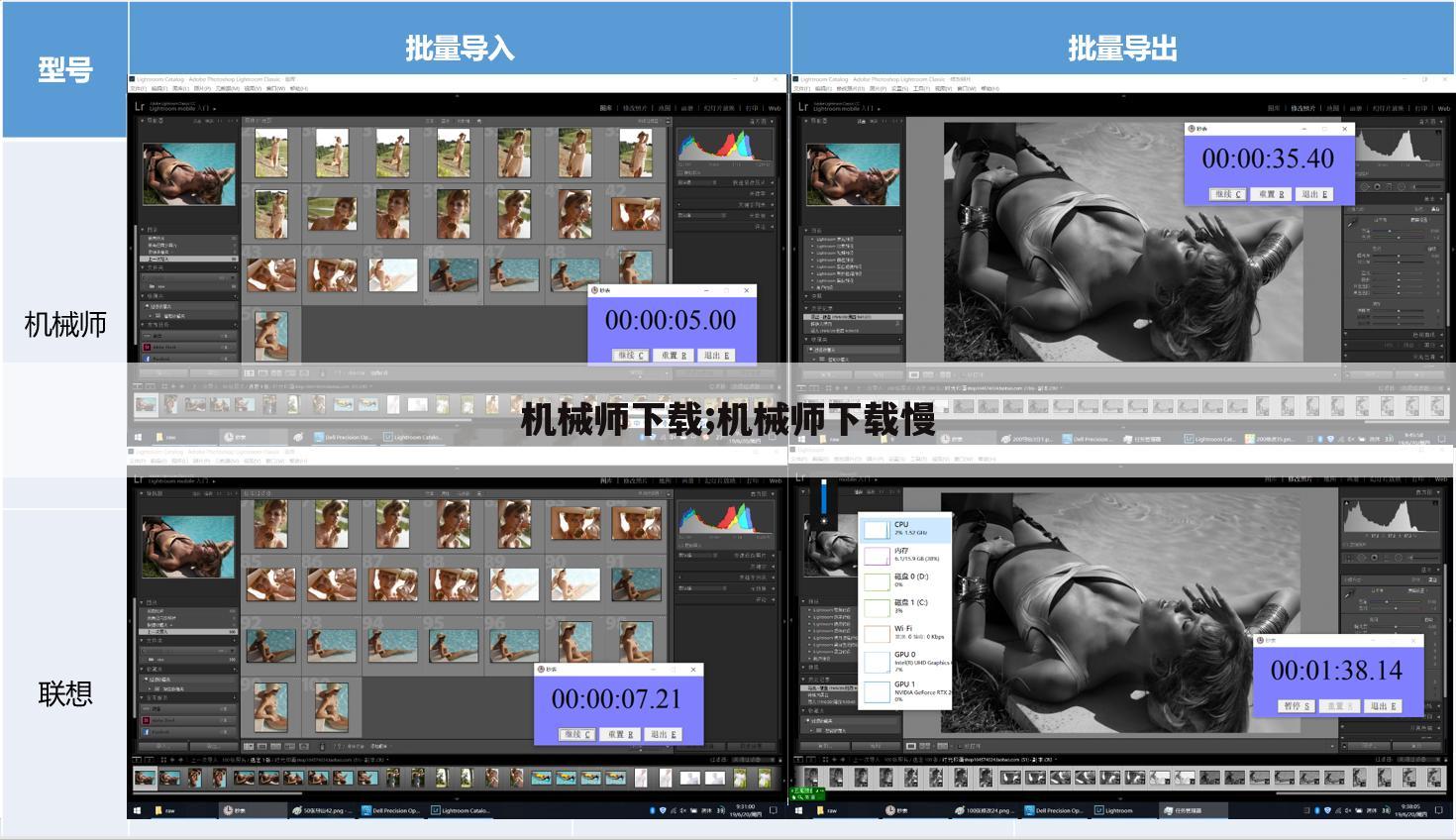Viewport: 1456px width, 840px height.
Task: Open Web module in 机械师 import screenshot
Action: (775, 108)
